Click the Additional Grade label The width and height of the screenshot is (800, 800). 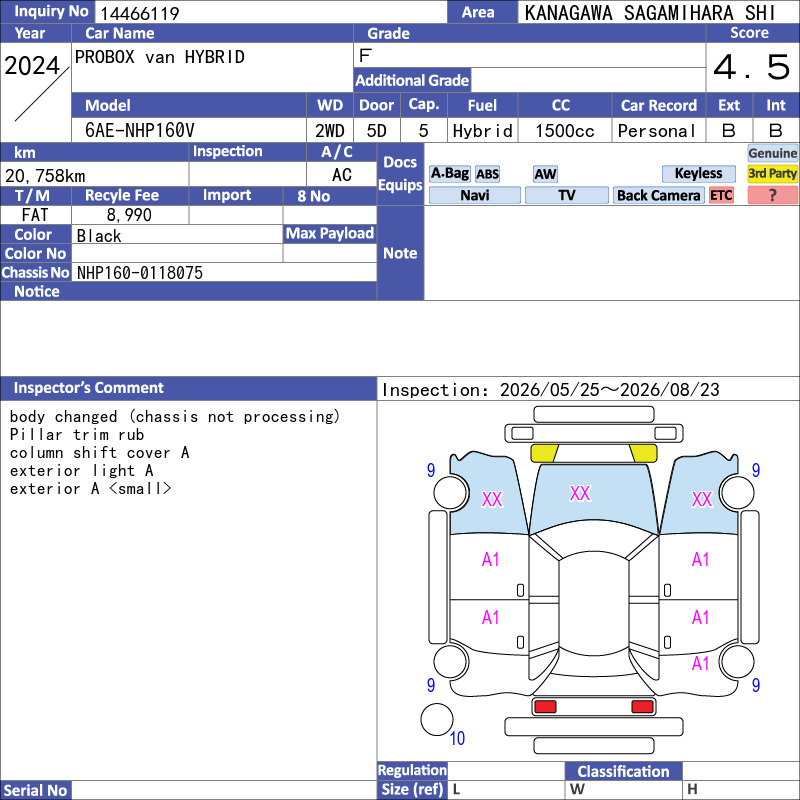(x=412, y=81)
